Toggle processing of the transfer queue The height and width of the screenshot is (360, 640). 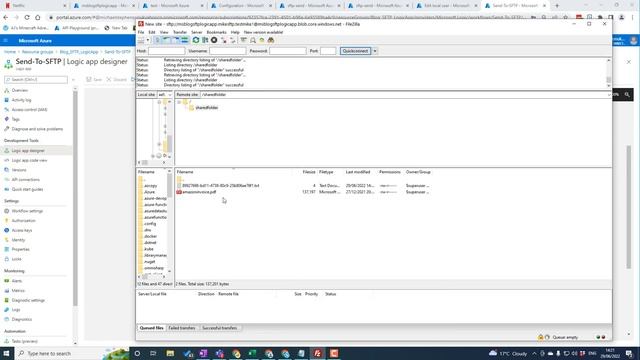click(x=205, y=40)
